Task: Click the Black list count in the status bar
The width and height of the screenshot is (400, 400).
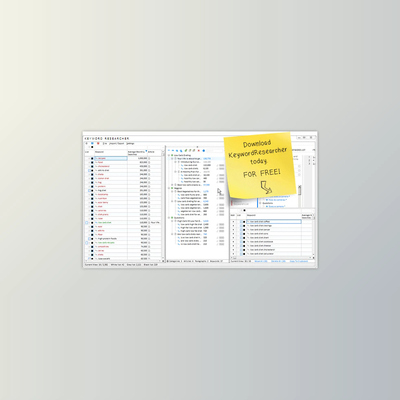Action: [x=151, y=265]
